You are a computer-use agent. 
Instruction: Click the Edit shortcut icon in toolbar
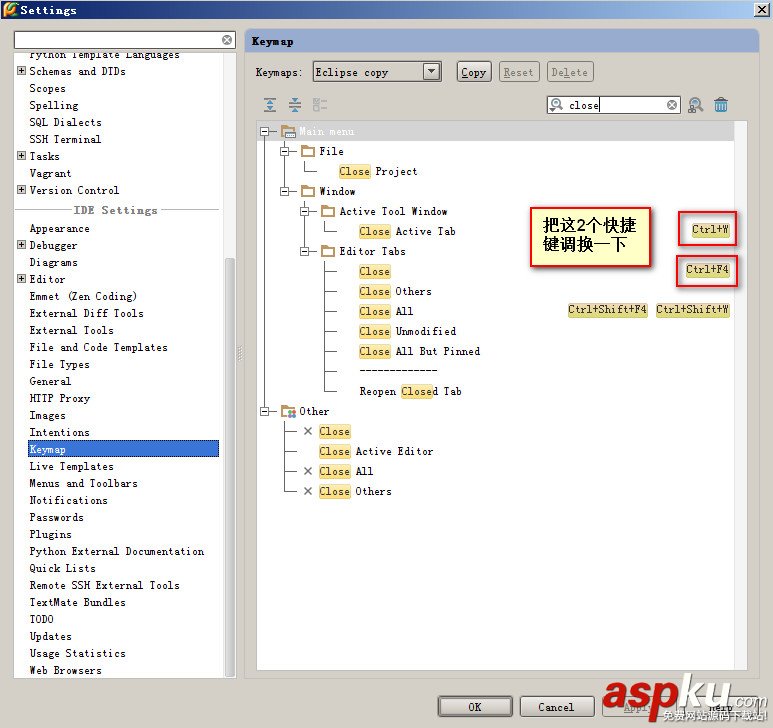319,105
